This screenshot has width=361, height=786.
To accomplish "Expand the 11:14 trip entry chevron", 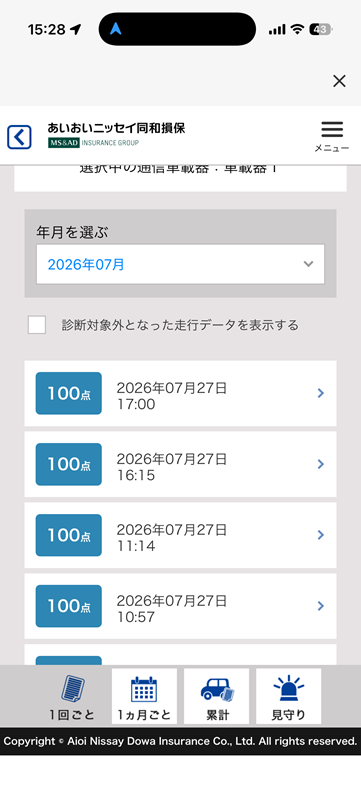I will click(x=321, y=535).
